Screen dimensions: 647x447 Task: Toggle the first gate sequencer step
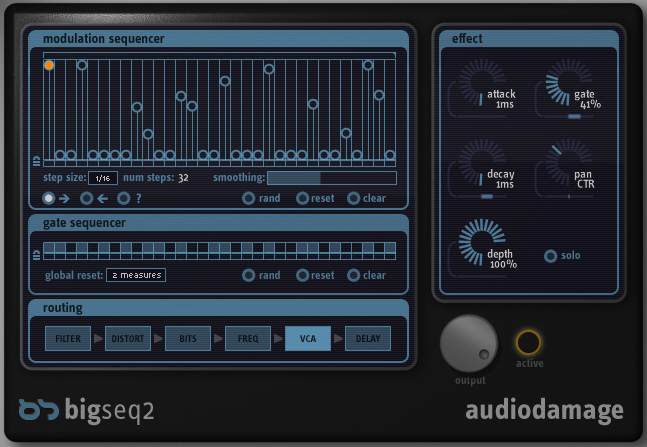(x=49, y=248)
